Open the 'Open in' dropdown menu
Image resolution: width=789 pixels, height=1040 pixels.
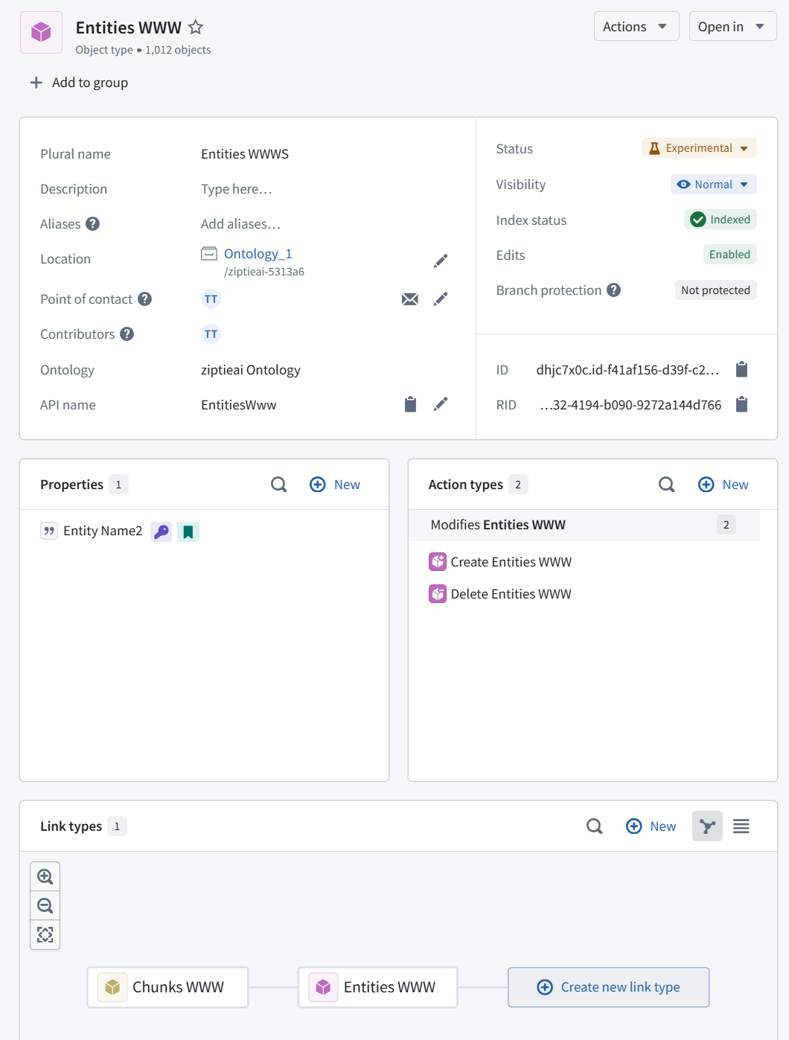tap(732, 27)
